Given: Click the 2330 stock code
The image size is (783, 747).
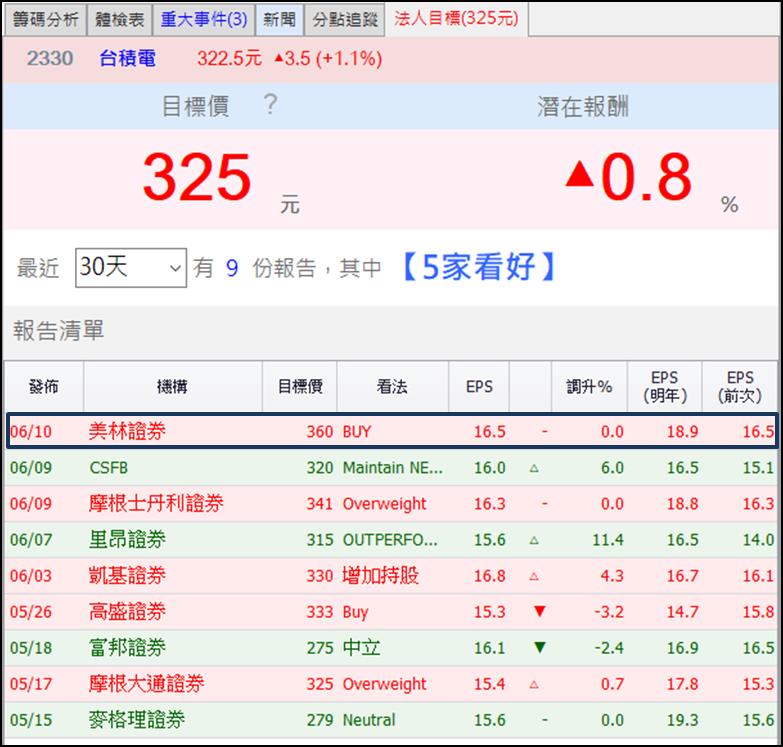Looking at the screenshot, I should click(x=50, y=58).
